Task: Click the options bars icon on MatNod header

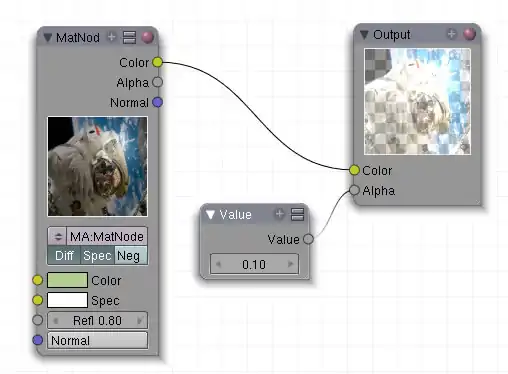Action: pyautogui.click(x=129, y=37)
